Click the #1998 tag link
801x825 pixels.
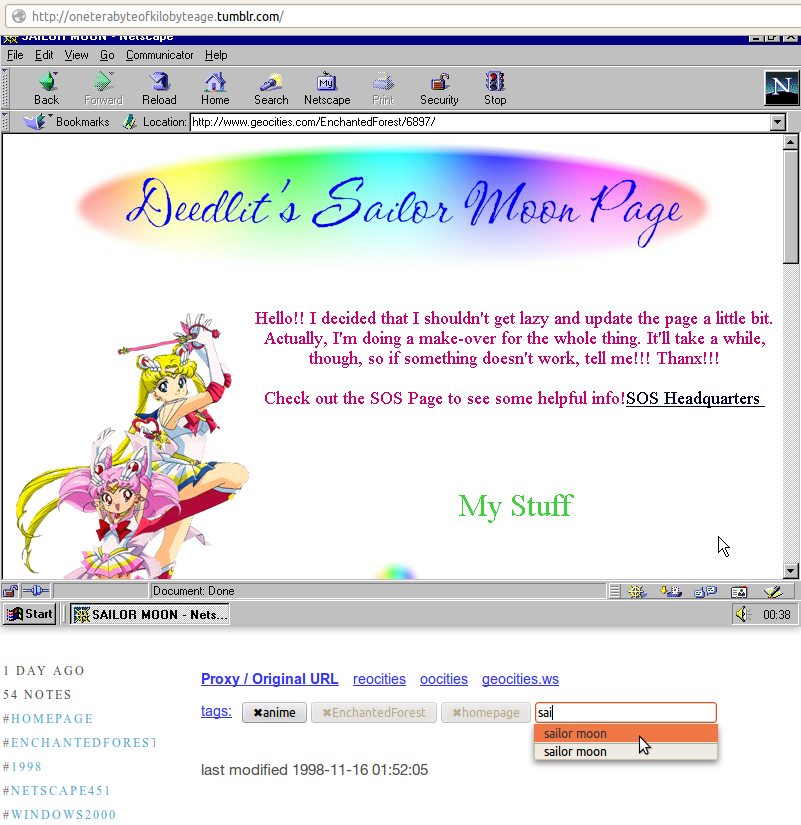click(22, 767)
